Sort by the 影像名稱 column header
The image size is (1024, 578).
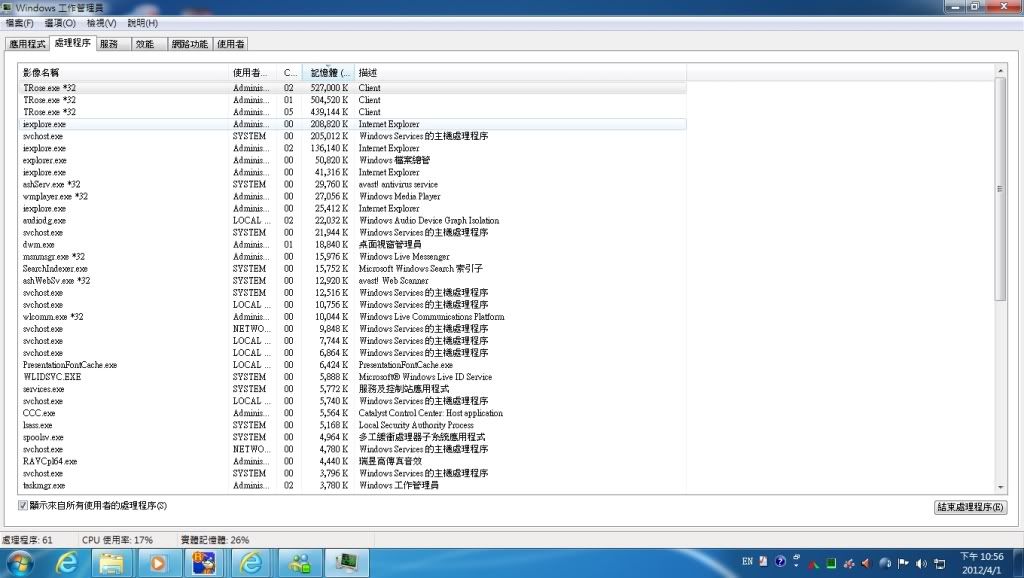click(x=123, y=72)
